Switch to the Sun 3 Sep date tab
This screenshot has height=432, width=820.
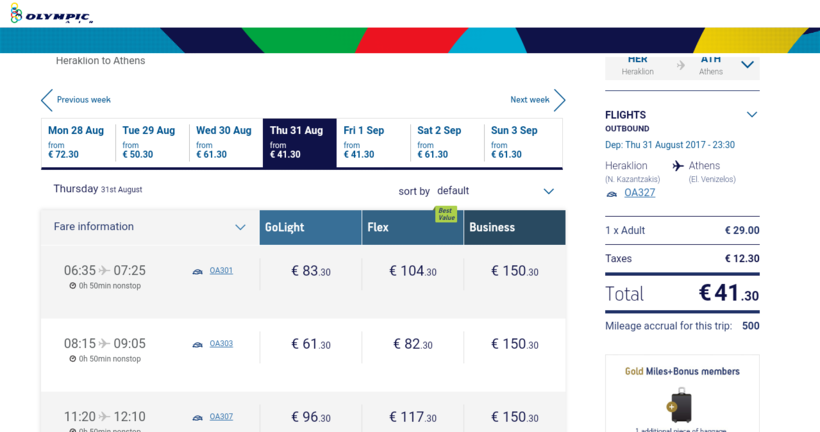tap(522, 143)
